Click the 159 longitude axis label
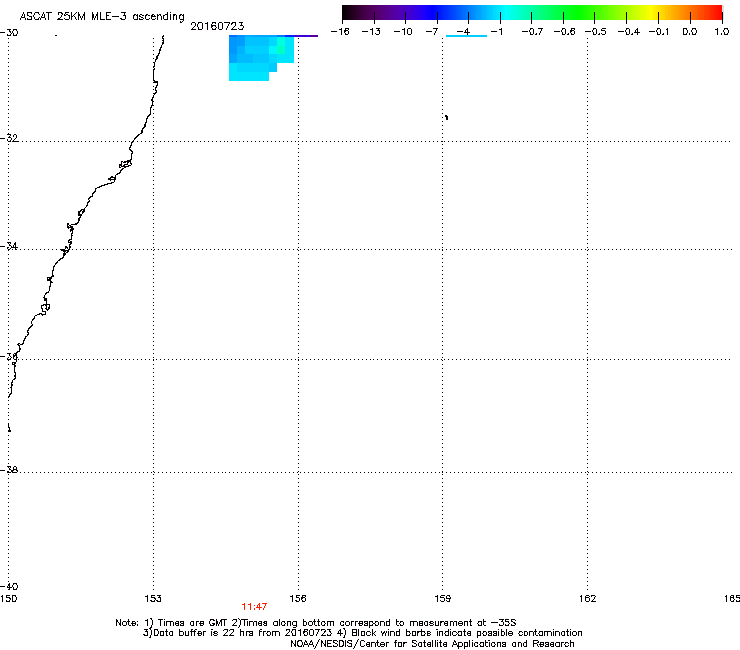 point(443,599)
